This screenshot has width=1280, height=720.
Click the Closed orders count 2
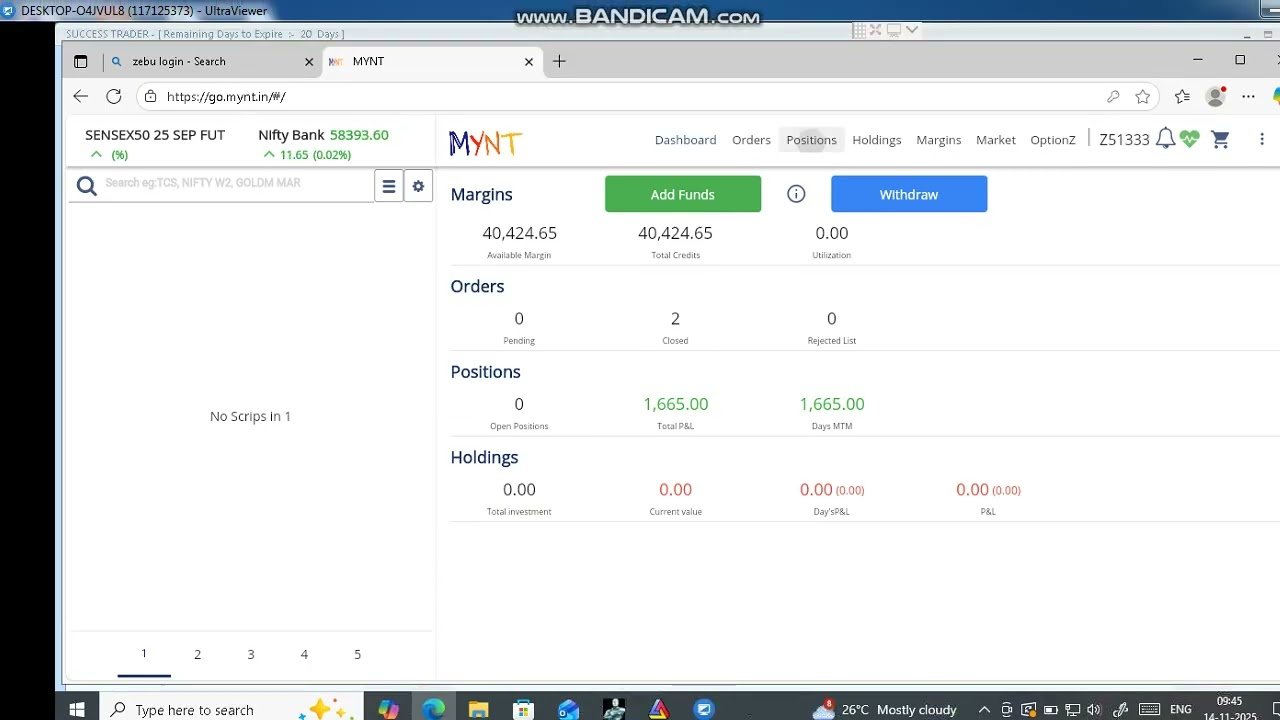[675, 319]
